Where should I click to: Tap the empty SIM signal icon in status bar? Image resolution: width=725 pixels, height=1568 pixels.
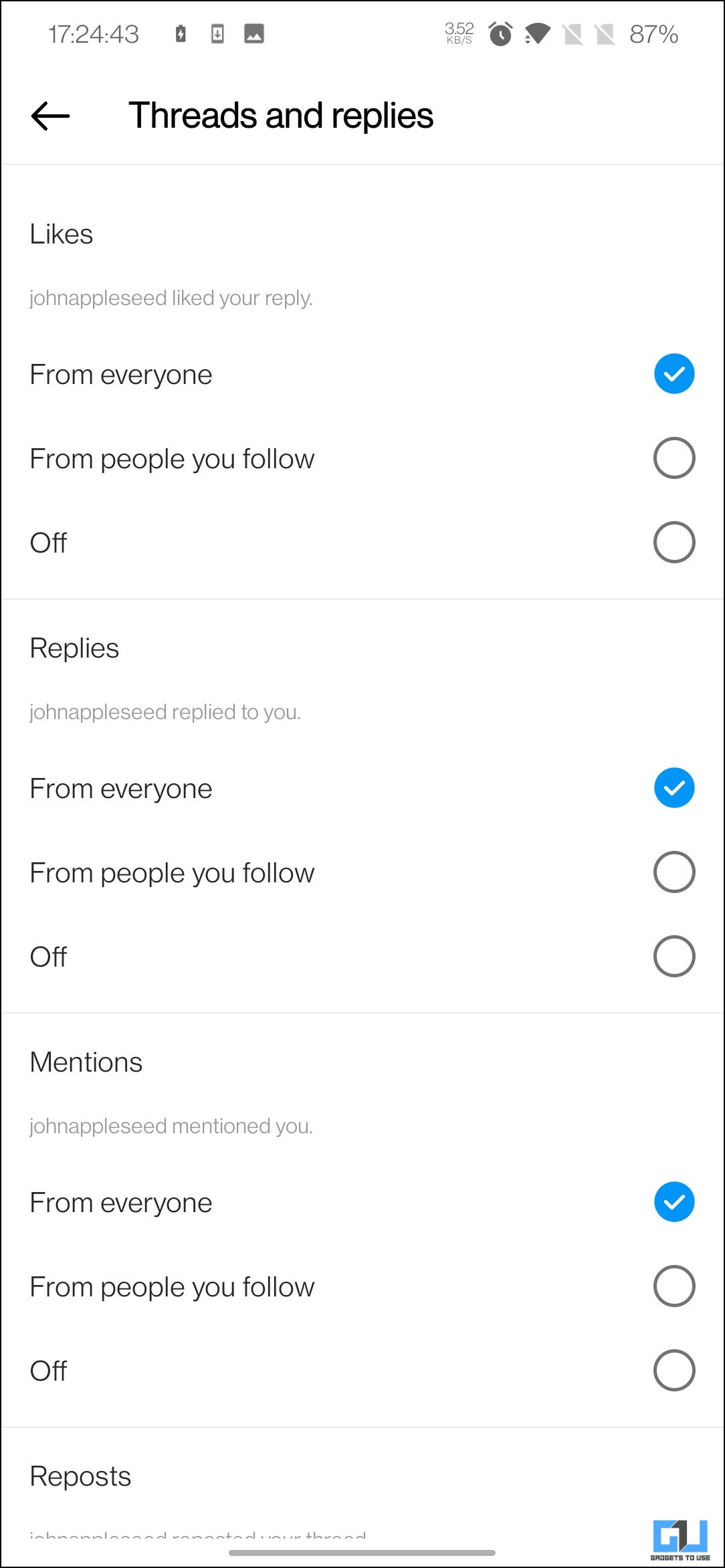572,33
